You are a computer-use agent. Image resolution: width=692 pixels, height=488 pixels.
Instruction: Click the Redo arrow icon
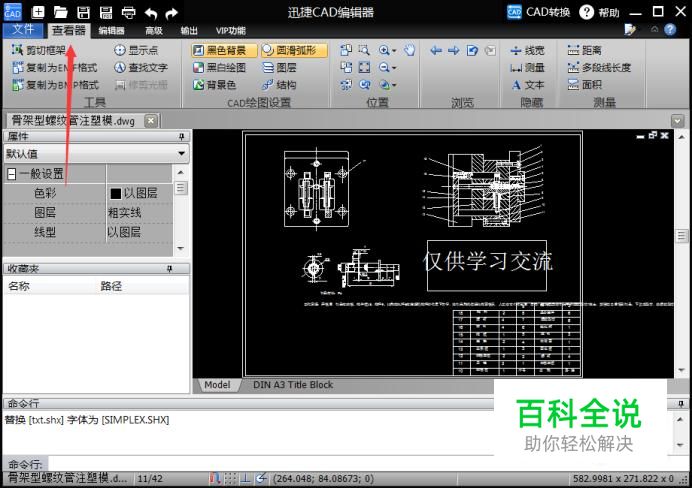click(x=172, y=13)
